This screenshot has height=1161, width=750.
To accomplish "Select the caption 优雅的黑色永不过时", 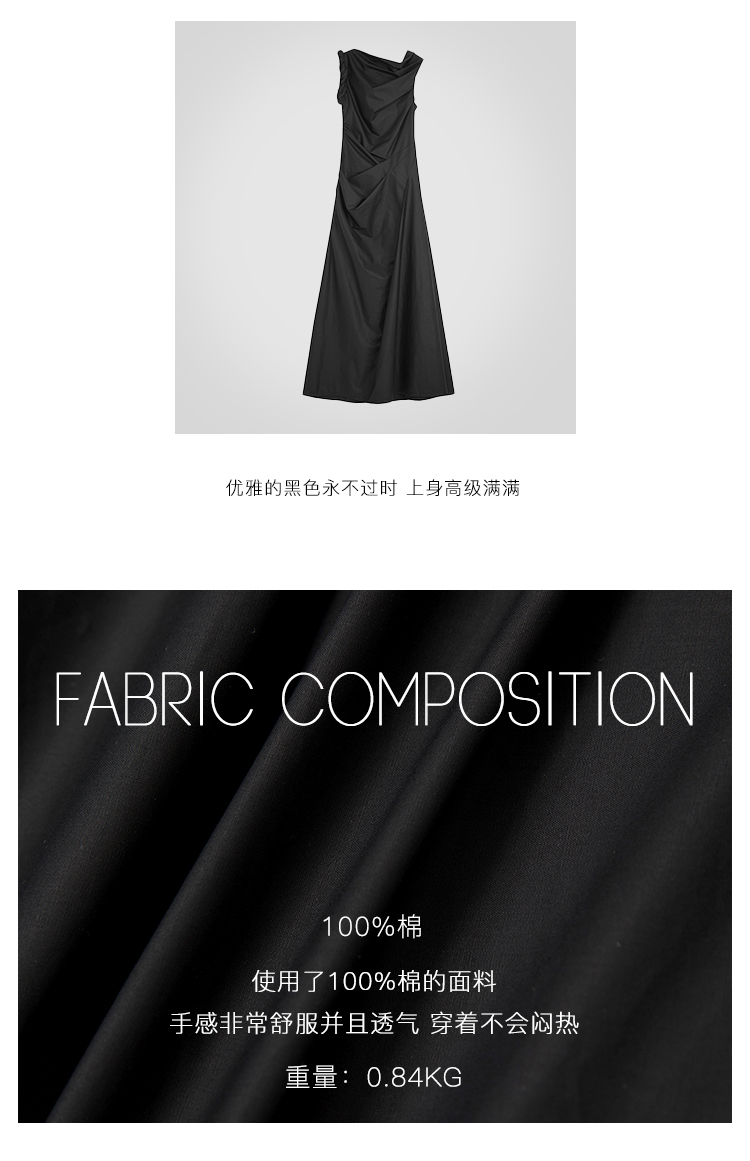I will point(312,488).
